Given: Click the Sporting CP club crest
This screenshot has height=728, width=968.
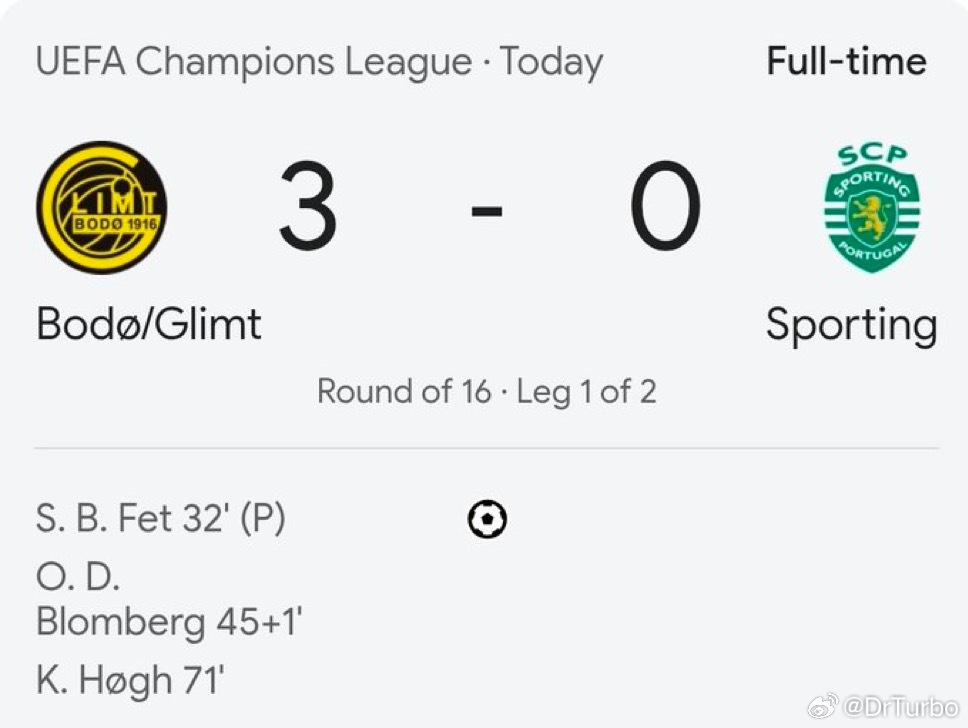Looking at the screenshot, I should click(872, 208).
